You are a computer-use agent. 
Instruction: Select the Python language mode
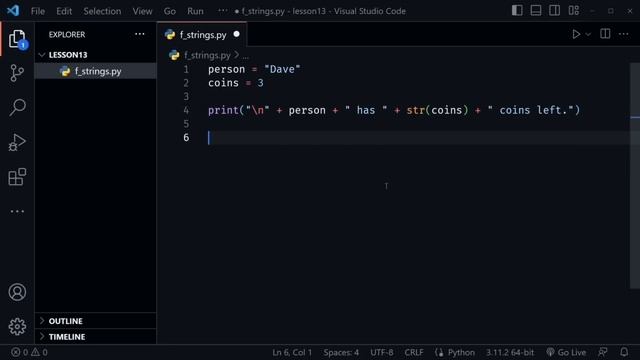point(461,352)
